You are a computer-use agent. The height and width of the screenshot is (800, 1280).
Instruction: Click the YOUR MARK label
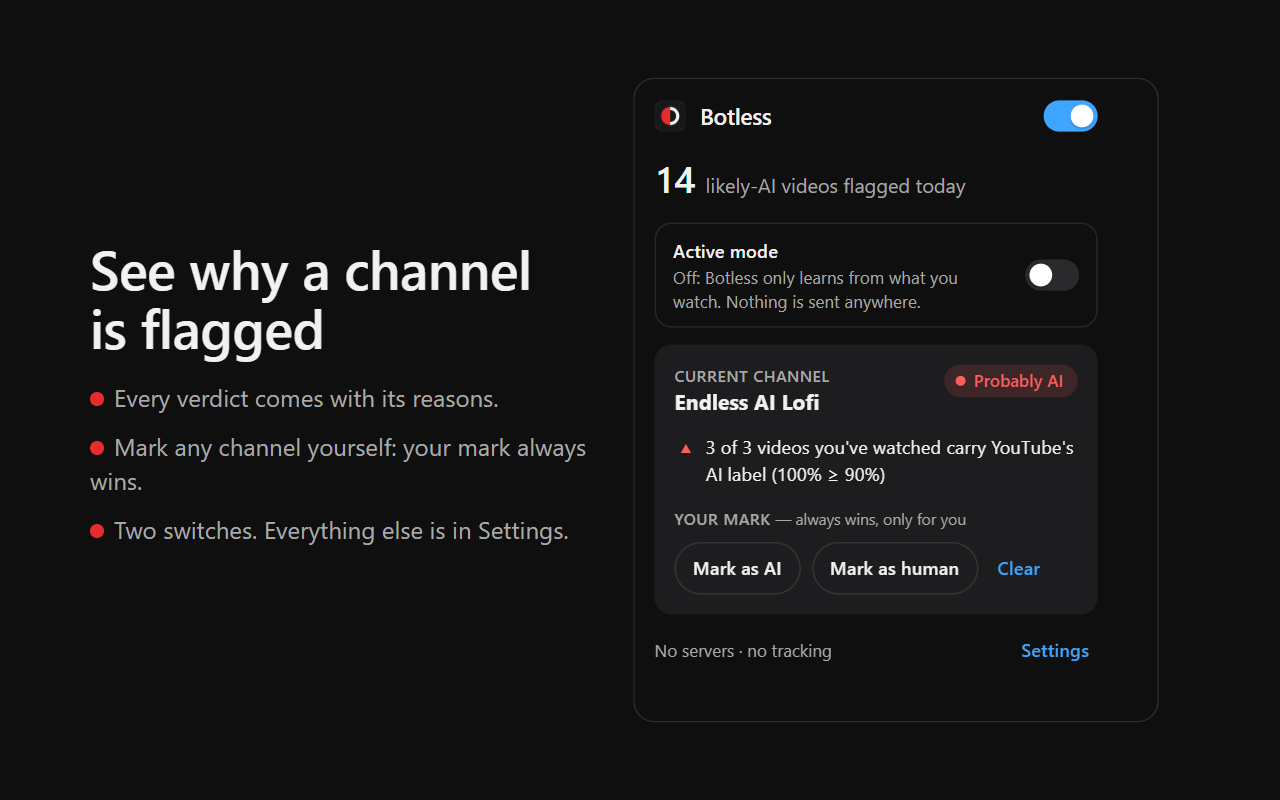click(722, 520)
